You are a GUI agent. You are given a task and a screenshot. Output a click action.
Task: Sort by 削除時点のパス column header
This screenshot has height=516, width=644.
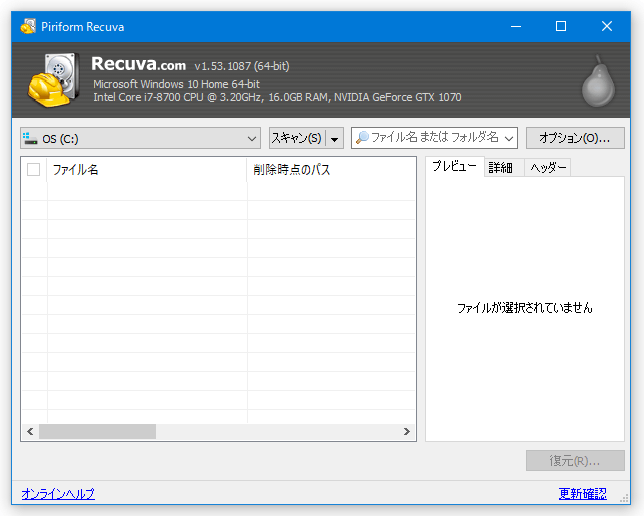click(331, 169)
